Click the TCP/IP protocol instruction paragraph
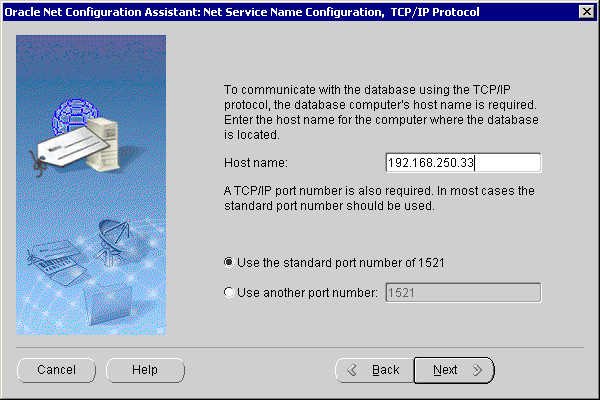 click(380, 112)
